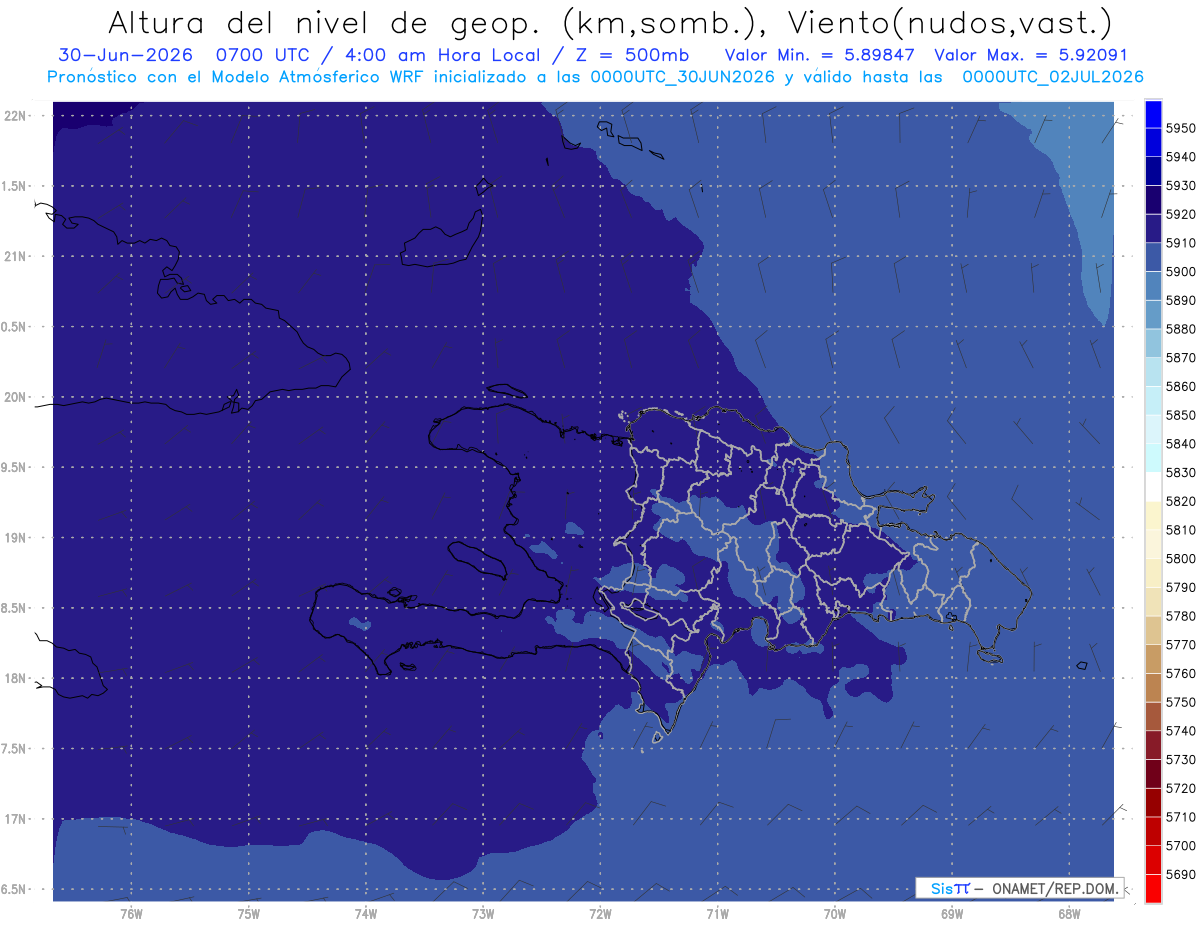Click the '70W' longitude axis label
The image size is (1200, 927).
click(x=835, y=913)
